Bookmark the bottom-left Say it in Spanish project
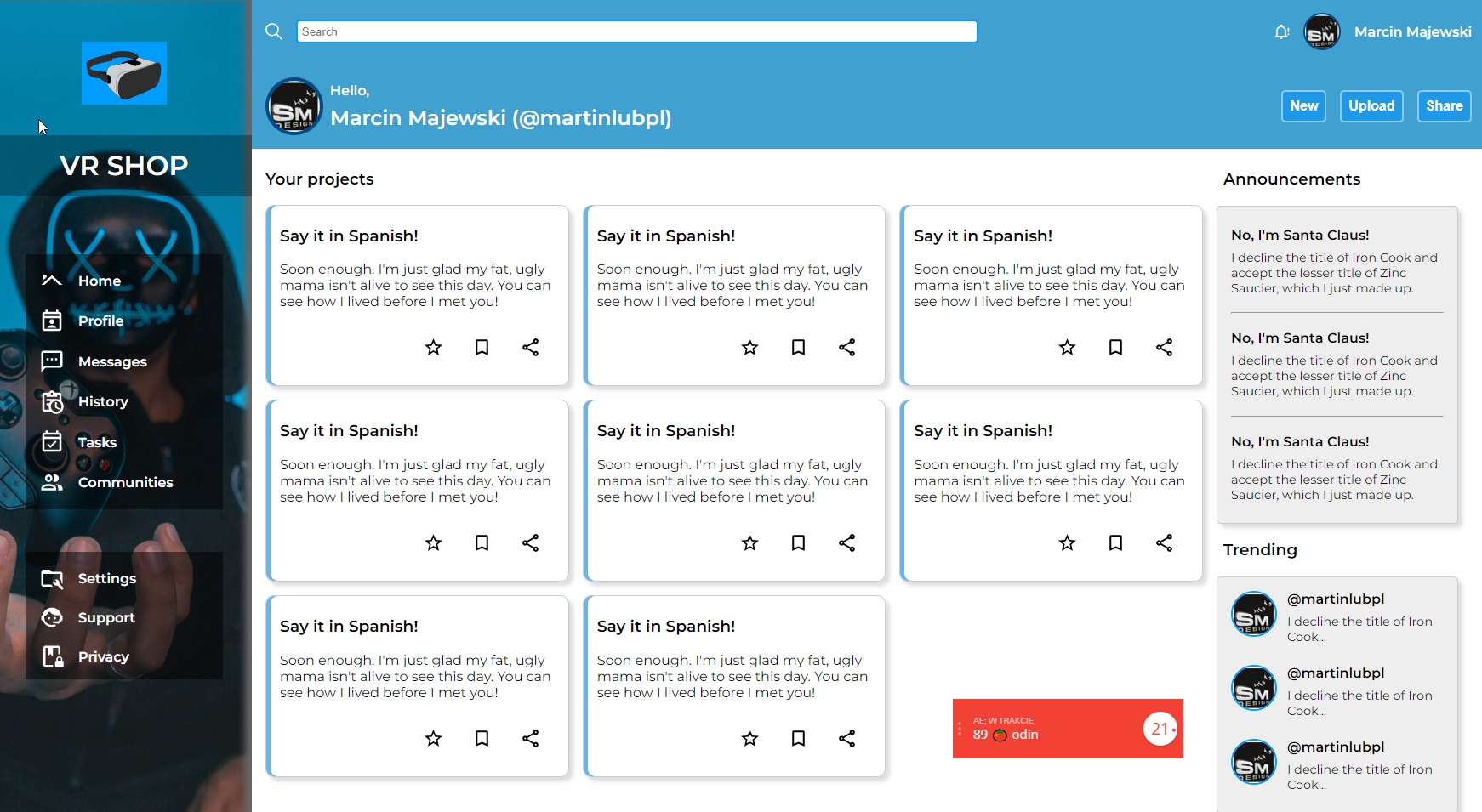1482x812 pixels. tap(482, 739)
